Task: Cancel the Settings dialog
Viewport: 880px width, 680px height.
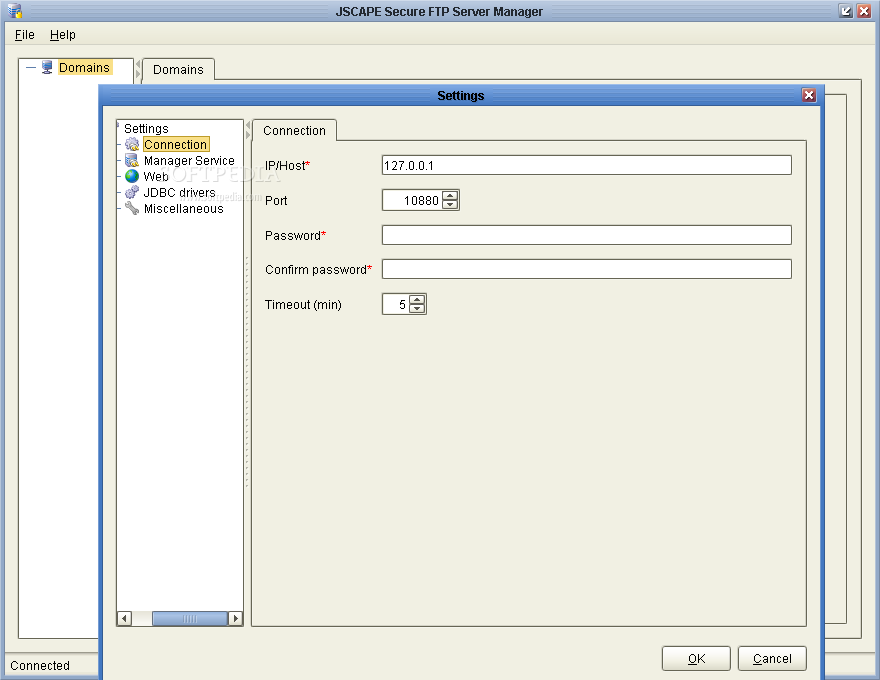Action: tap(772, 659)
